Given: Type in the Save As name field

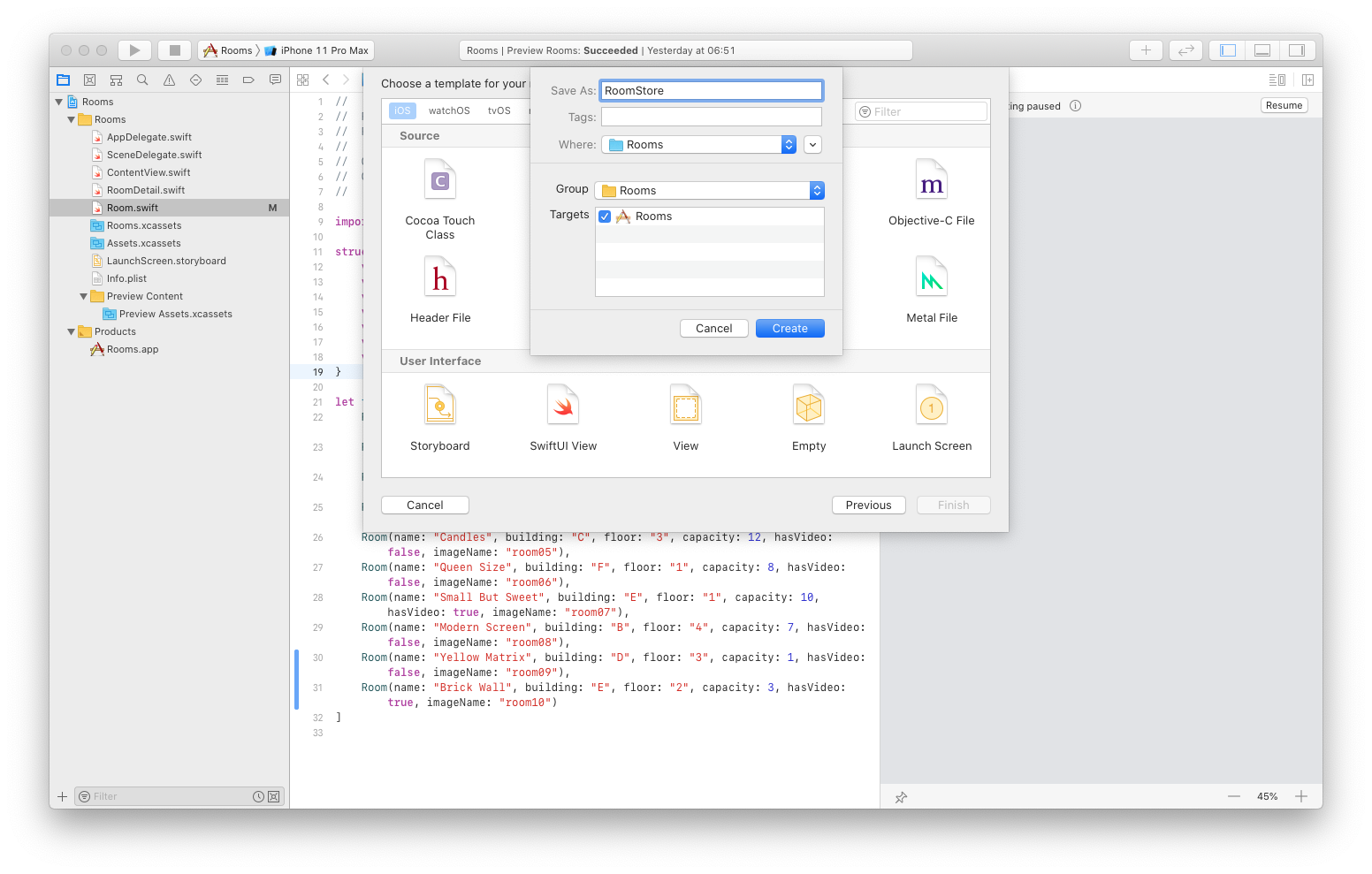Looking at the screenshot, I should tap(710, 90).
